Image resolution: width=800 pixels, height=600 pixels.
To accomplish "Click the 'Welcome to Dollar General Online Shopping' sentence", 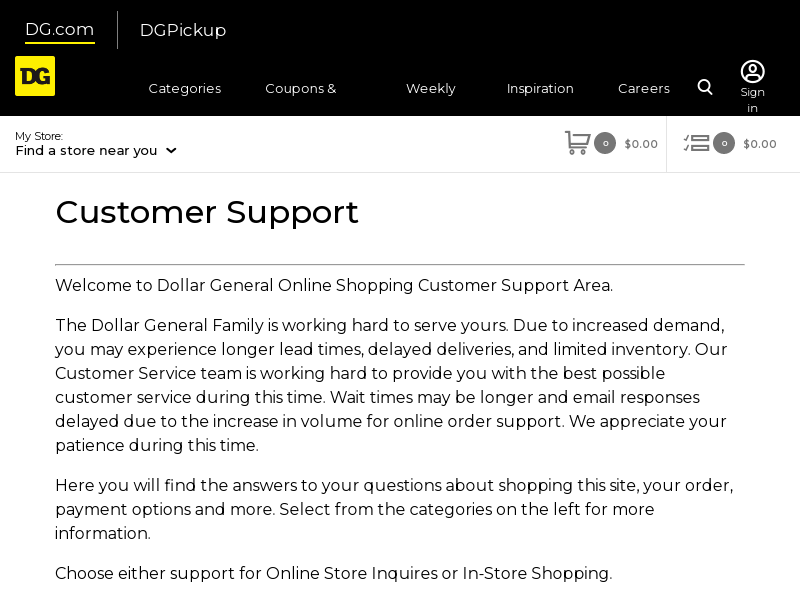I will [334, 285].
